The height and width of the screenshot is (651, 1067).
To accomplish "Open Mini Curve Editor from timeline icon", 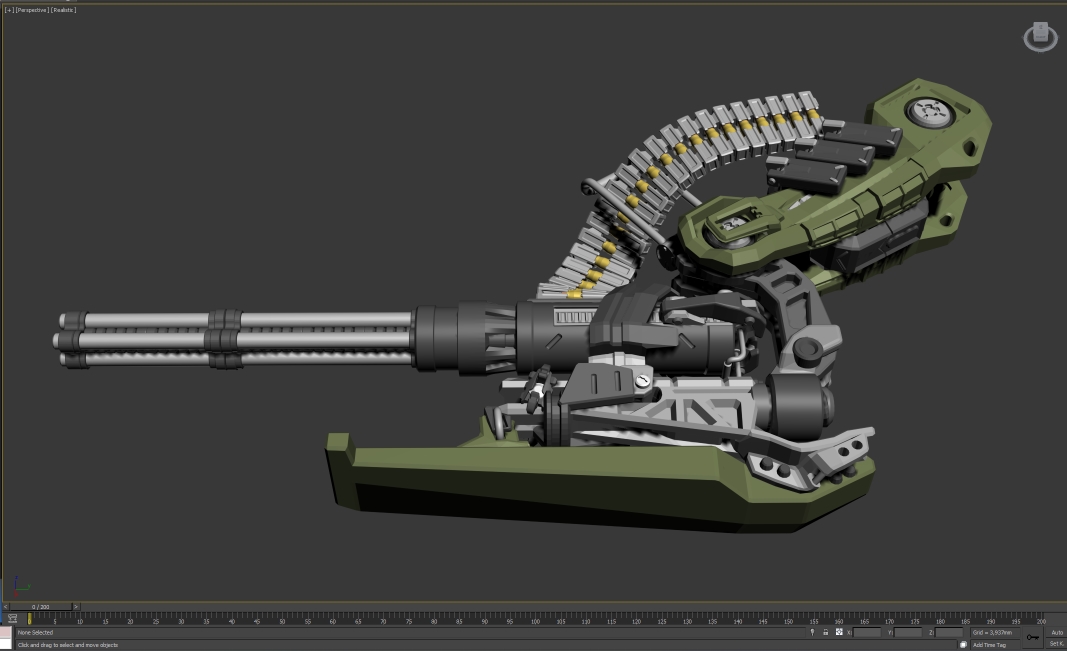I will coord(12,620).
